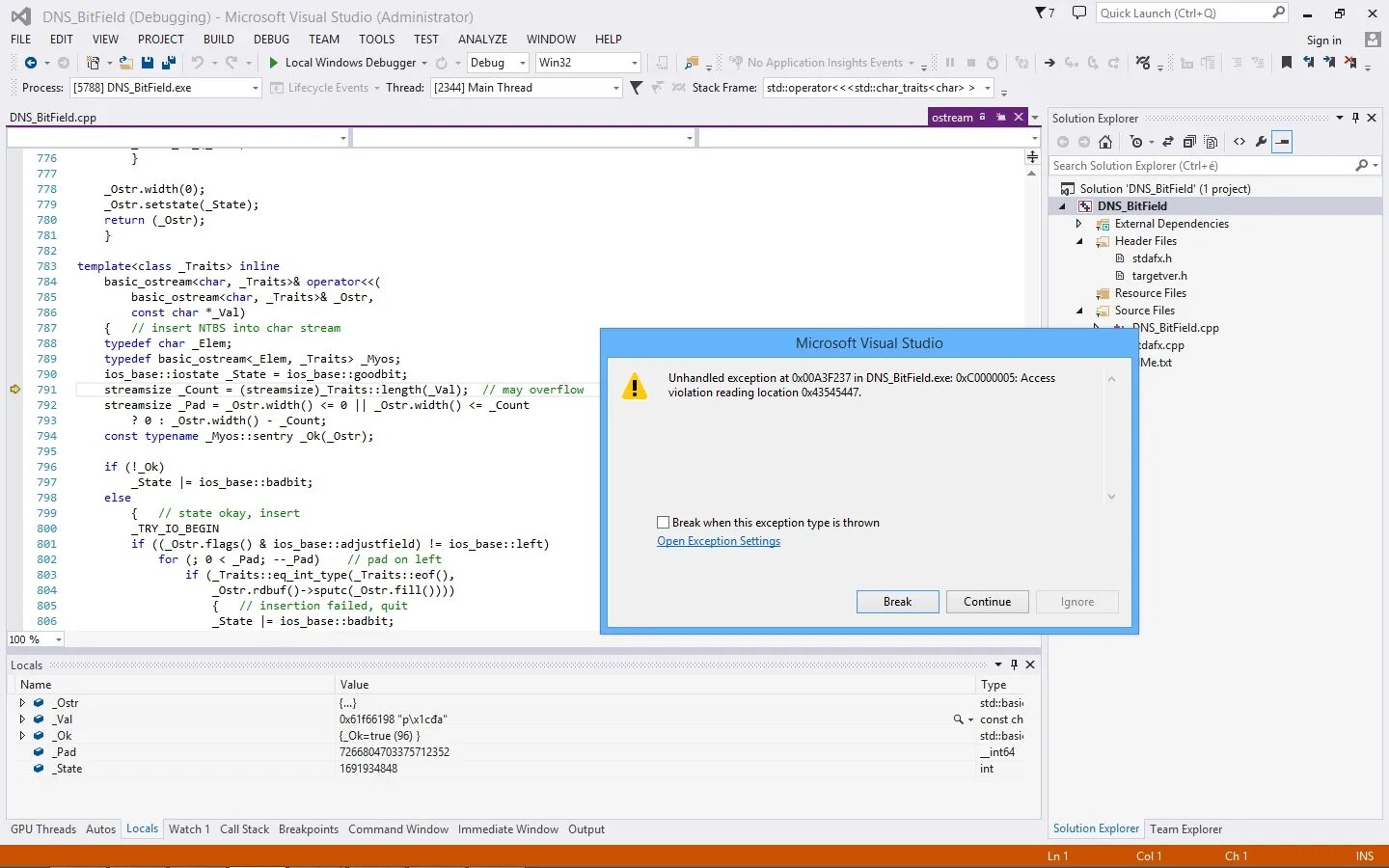Image resolution: width=1389 pixels, height=868 pixels.
Task: Open the 100 % zoom dropdown
Action: point(59,639)
